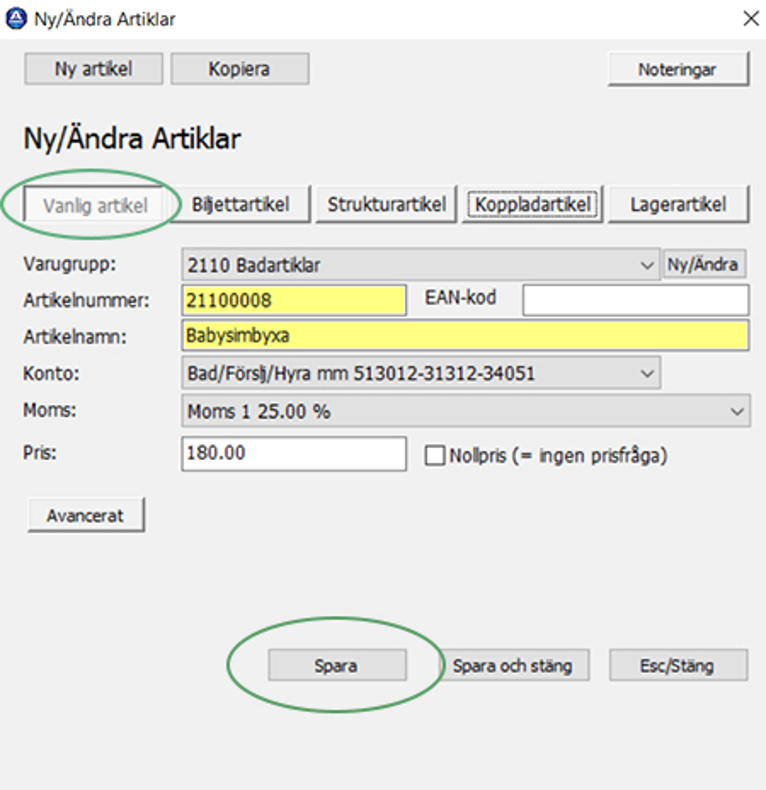The height and width of the screenshot is (790, 766).
Task: Open the Varugrupp dropdown
Action: 421,265
